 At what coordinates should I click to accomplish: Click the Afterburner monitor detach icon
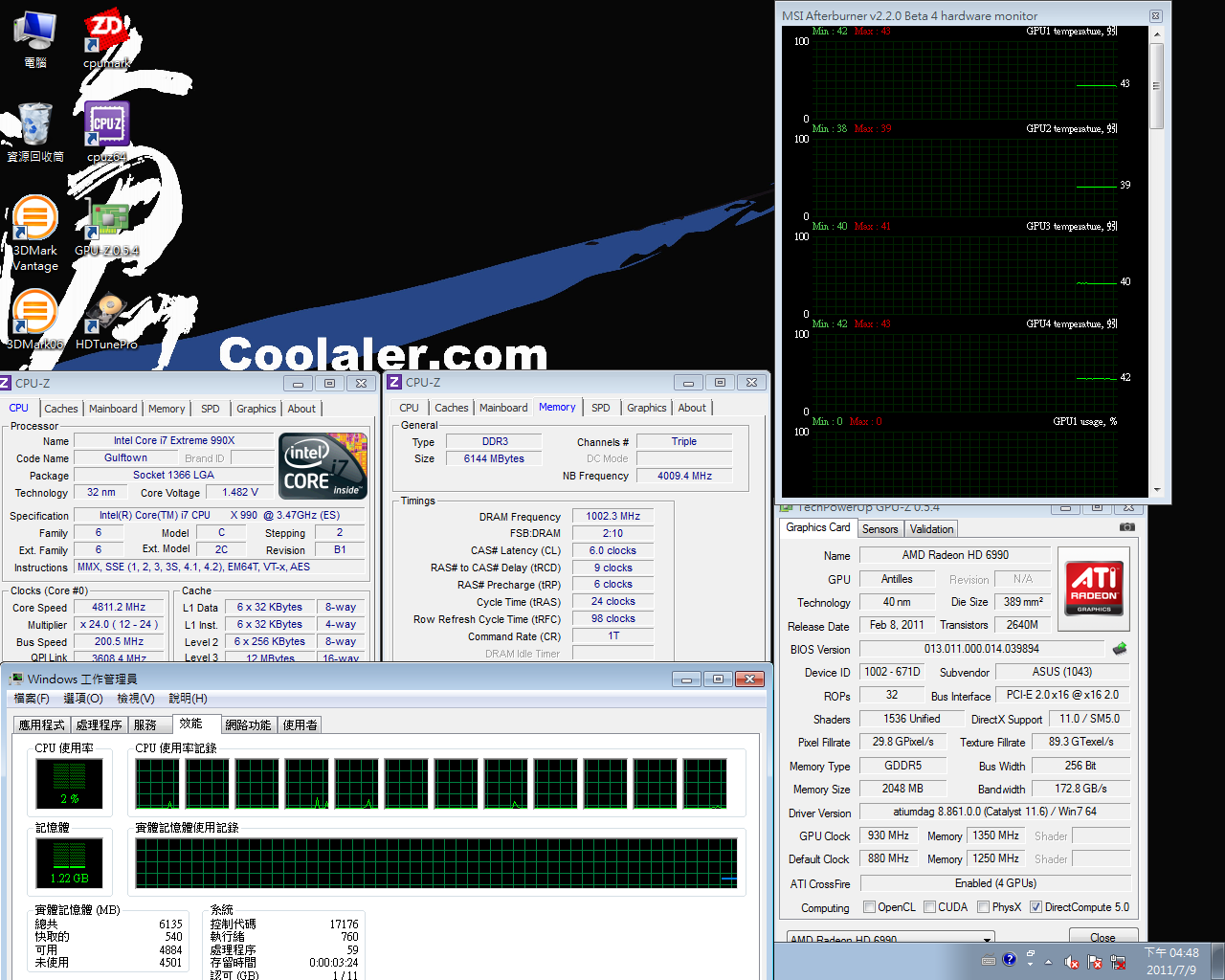pos(1155,15)
